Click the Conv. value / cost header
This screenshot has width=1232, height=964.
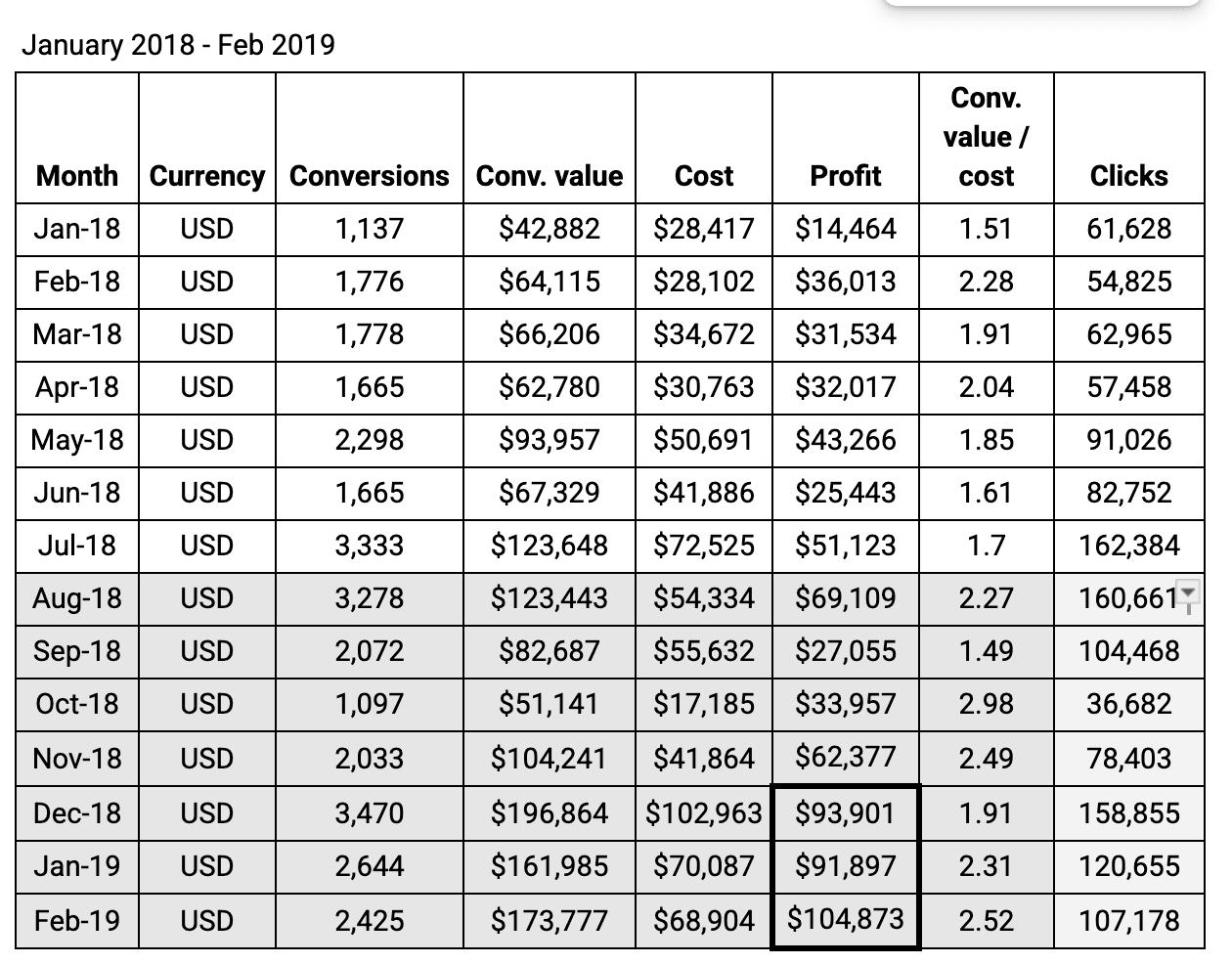coord(986,137)
